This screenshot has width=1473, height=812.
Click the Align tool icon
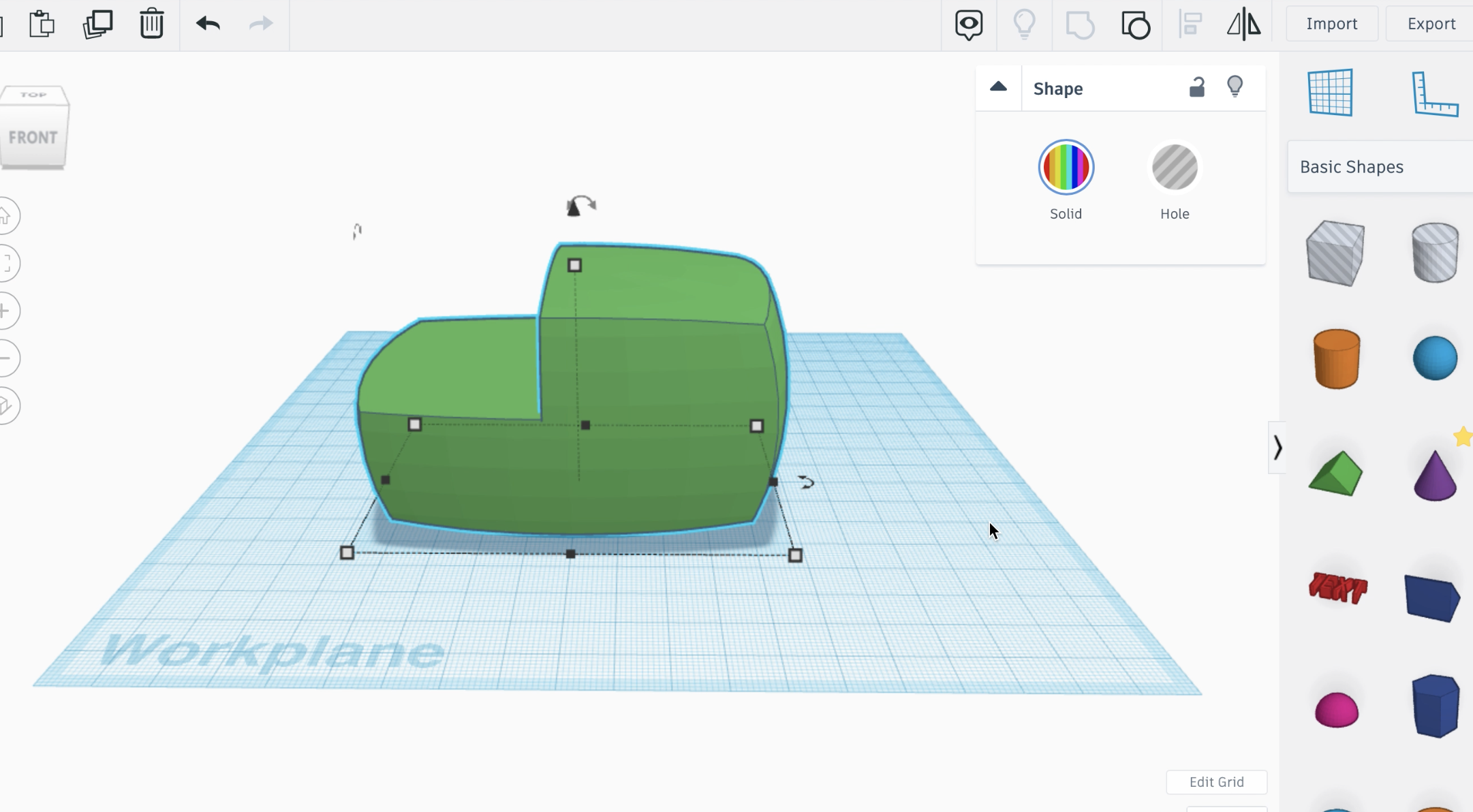[x=1190, y=25]
